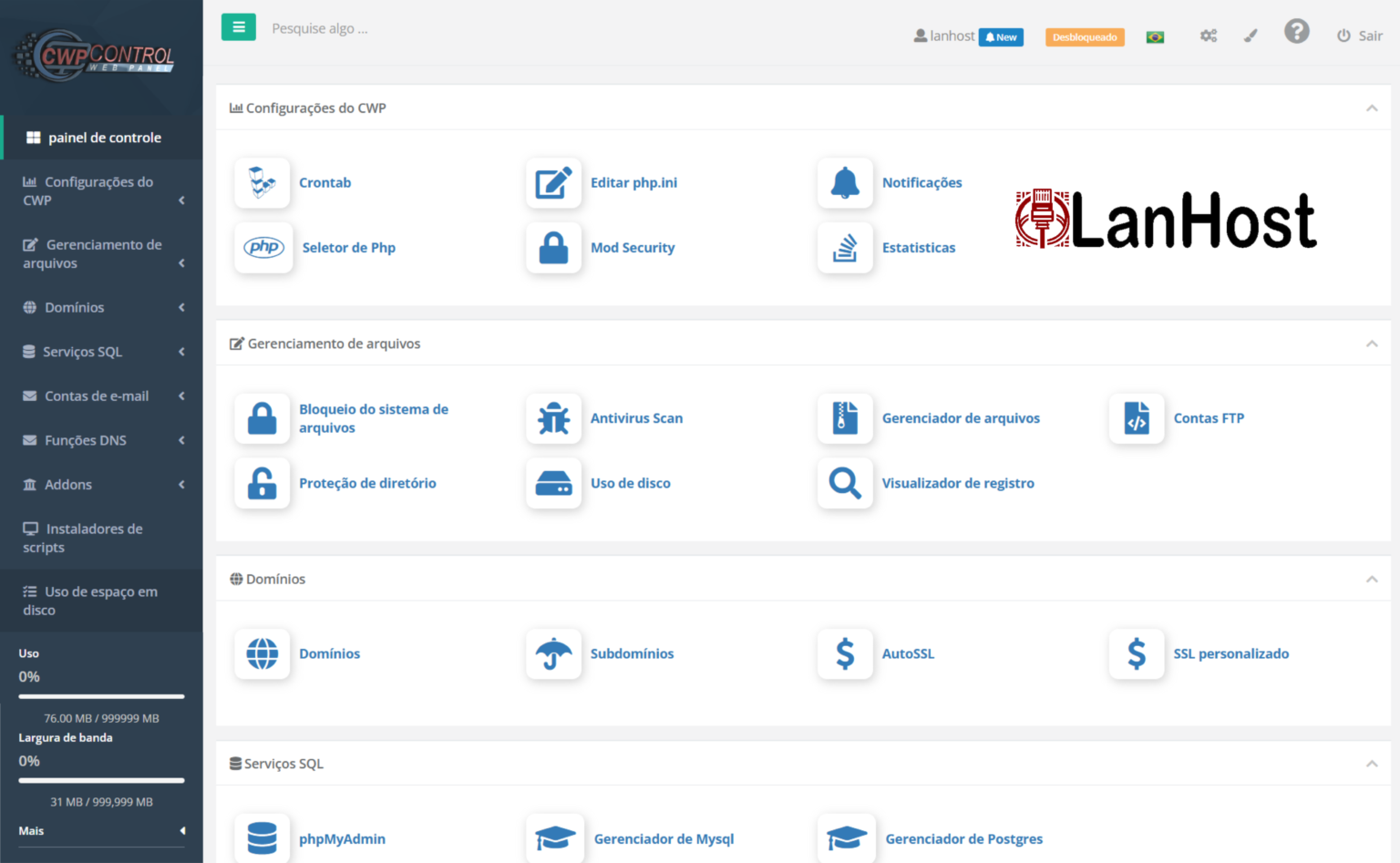Open phpMyAdmin database icon

click(x=262, y=837)
